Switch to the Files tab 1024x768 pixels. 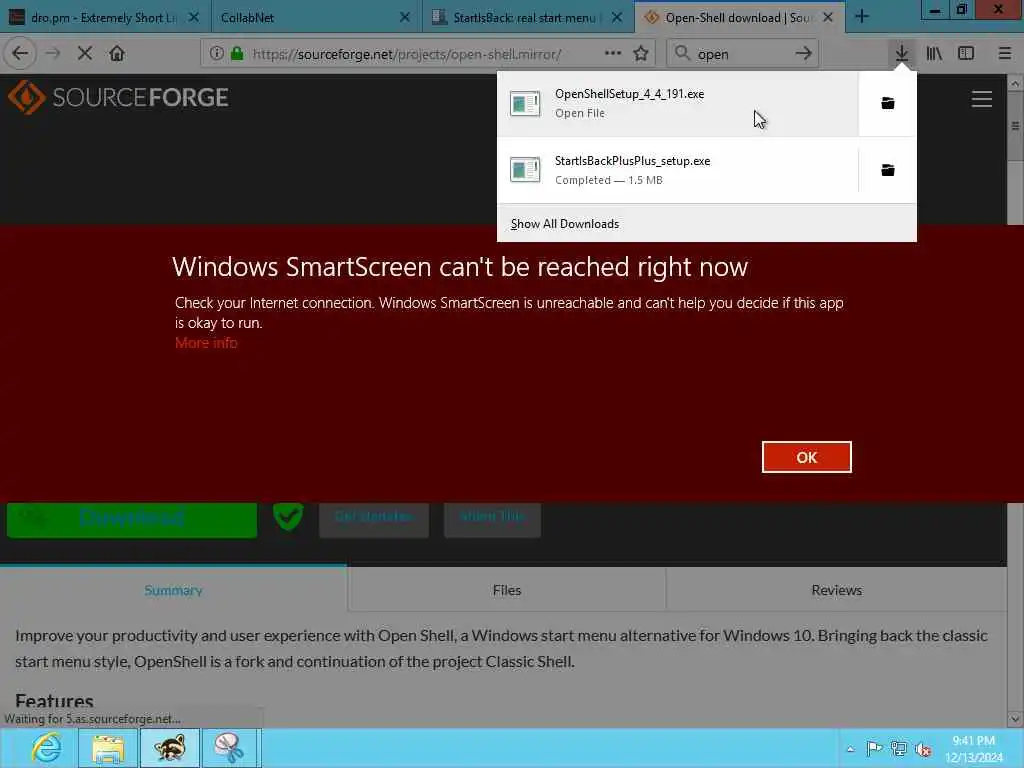click(x=507, y=590)
